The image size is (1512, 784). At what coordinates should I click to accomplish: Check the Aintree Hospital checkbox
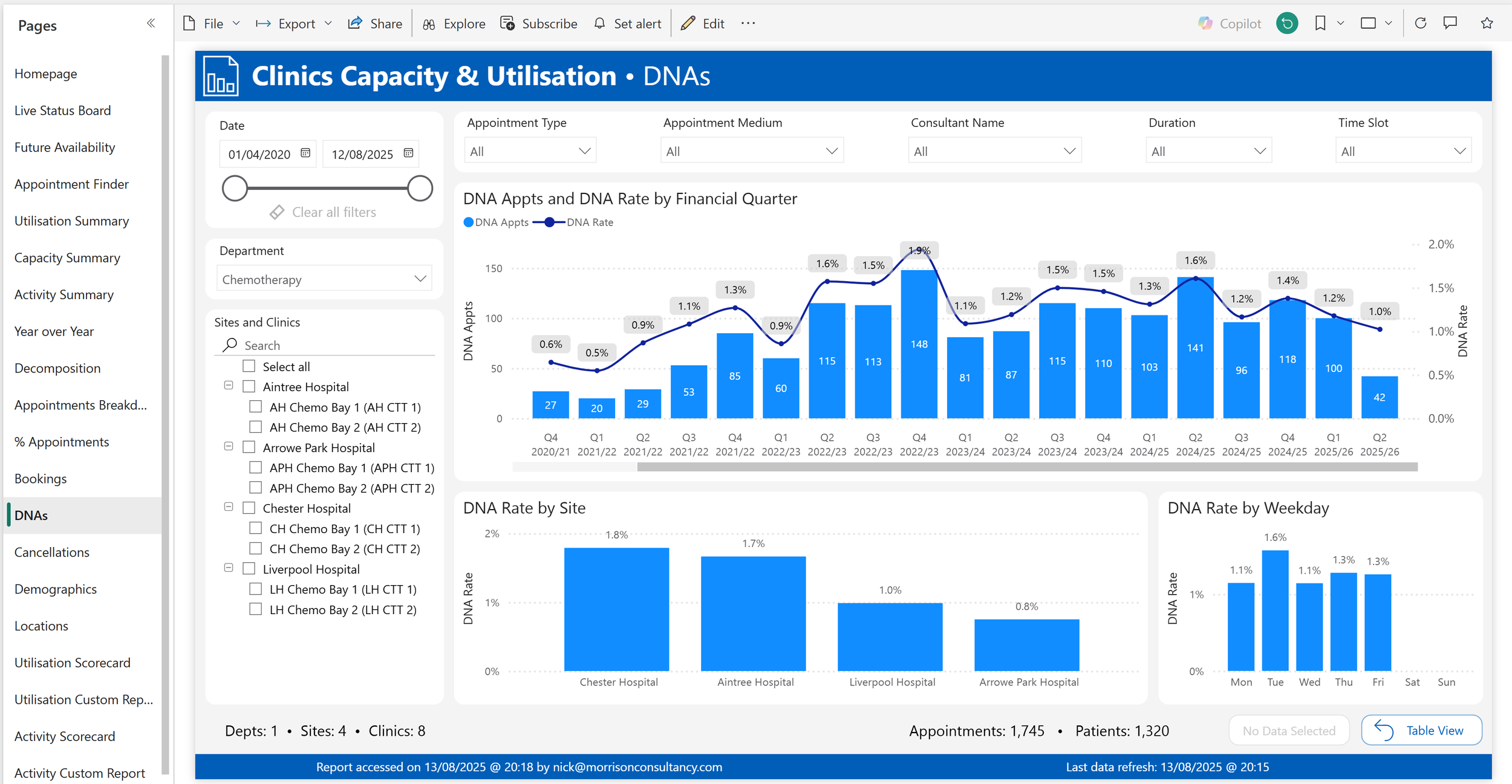249,386
